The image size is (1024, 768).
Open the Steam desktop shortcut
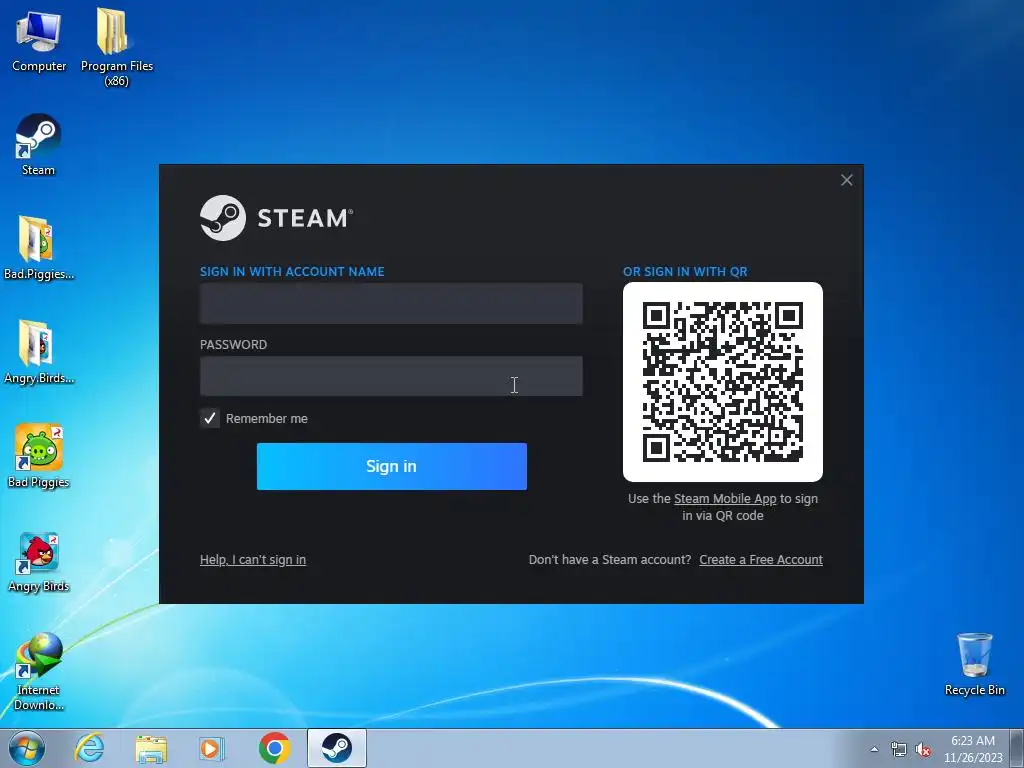pyautogui.click(x=38, y=144)
